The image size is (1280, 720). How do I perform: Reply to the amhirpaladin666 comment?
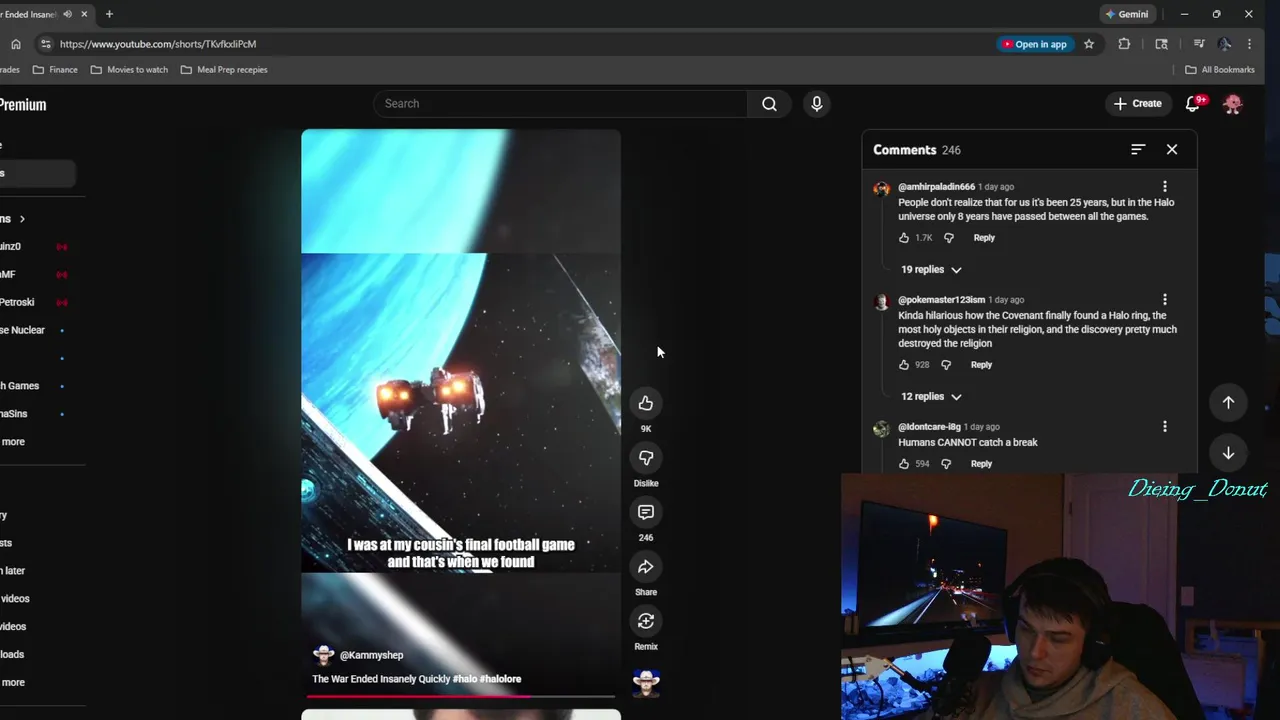[984, 238]
